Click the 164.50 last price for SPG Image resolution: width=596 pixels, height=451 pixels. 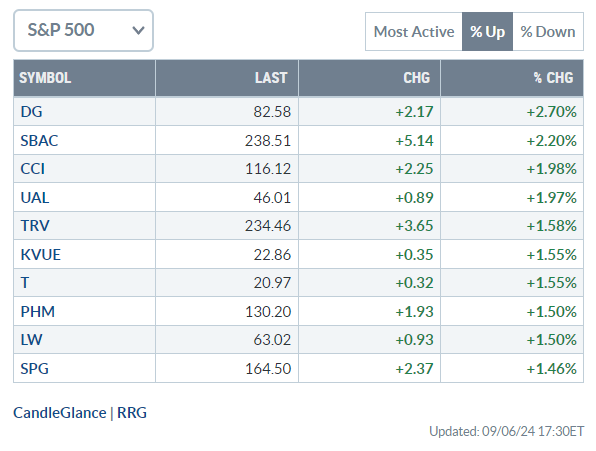[268, 369]
